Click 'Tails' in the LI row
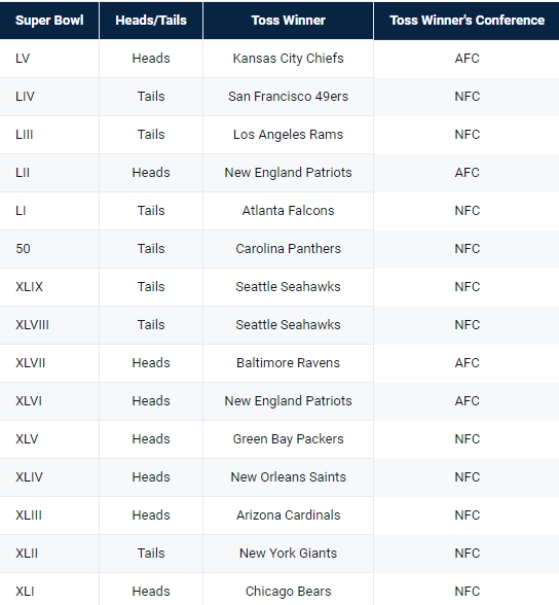 click(x=151, y=211)
